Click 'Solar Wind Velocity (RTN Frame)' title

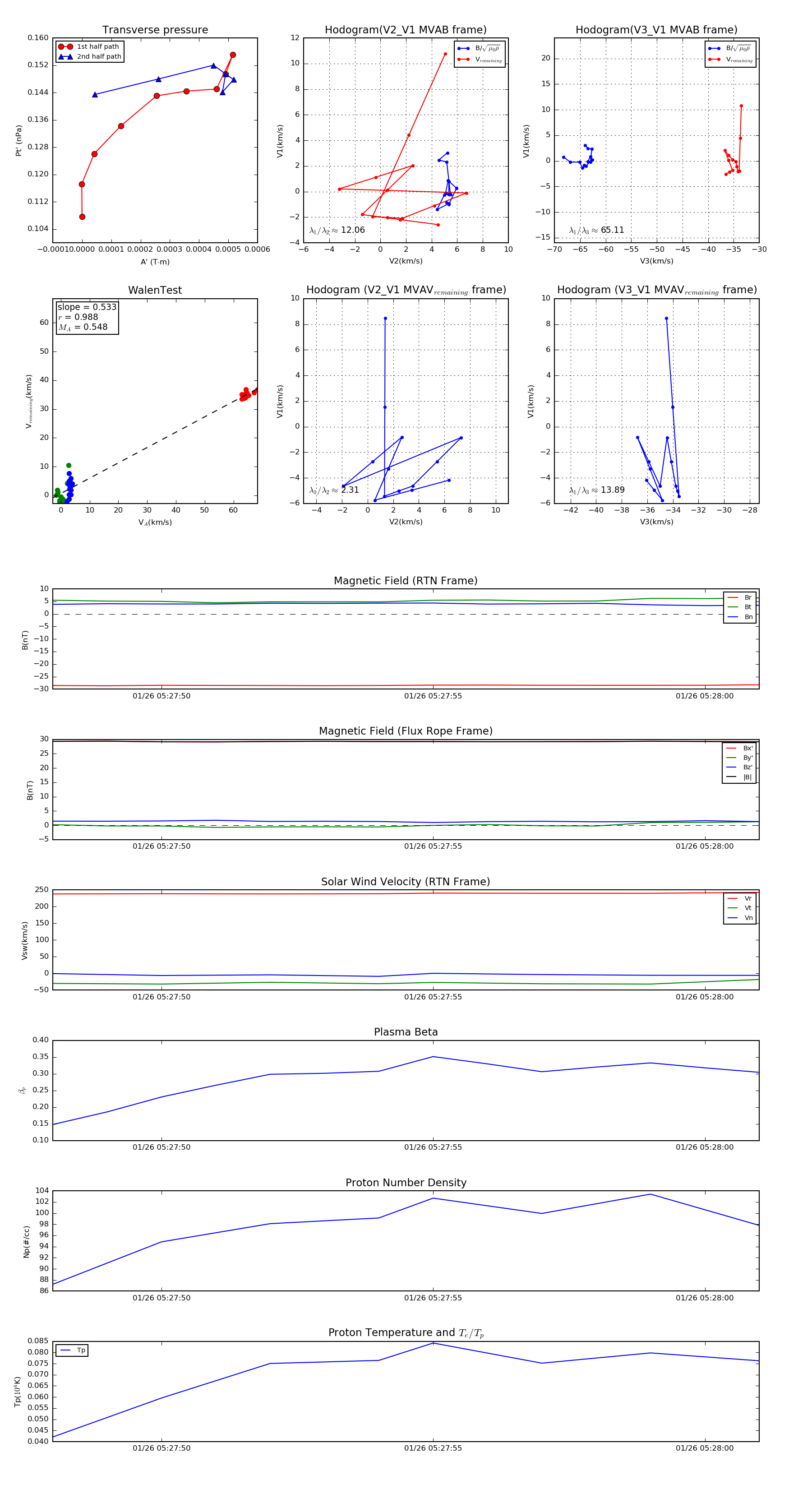click(x=405, y=882)
